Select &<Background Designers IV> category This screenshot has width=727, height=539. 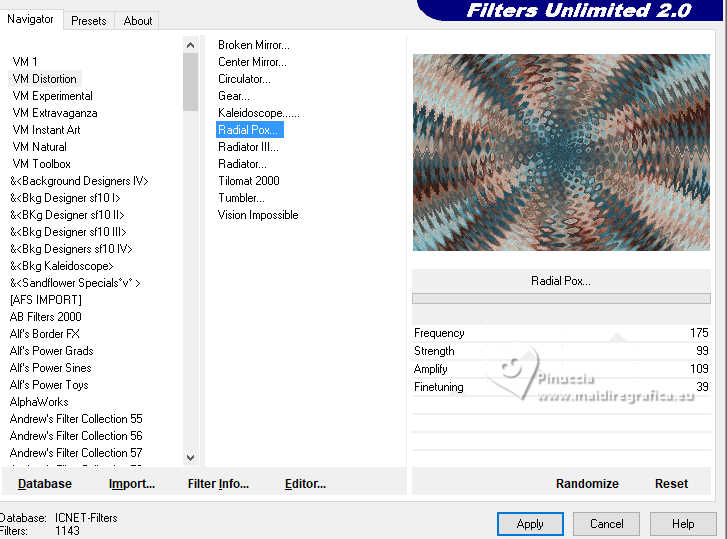(x=79, y=181)
